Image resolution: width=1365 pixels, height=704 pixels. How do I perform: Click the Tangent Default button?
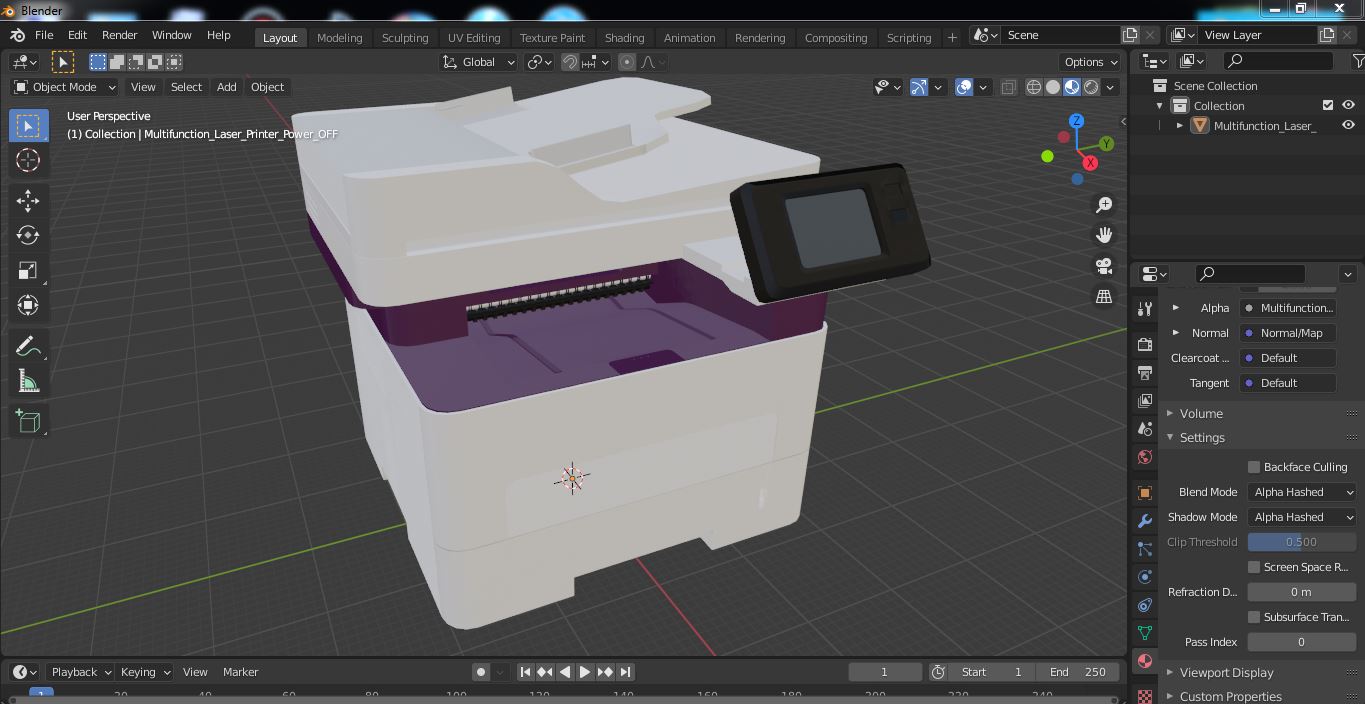click(x=1288, y=383)
